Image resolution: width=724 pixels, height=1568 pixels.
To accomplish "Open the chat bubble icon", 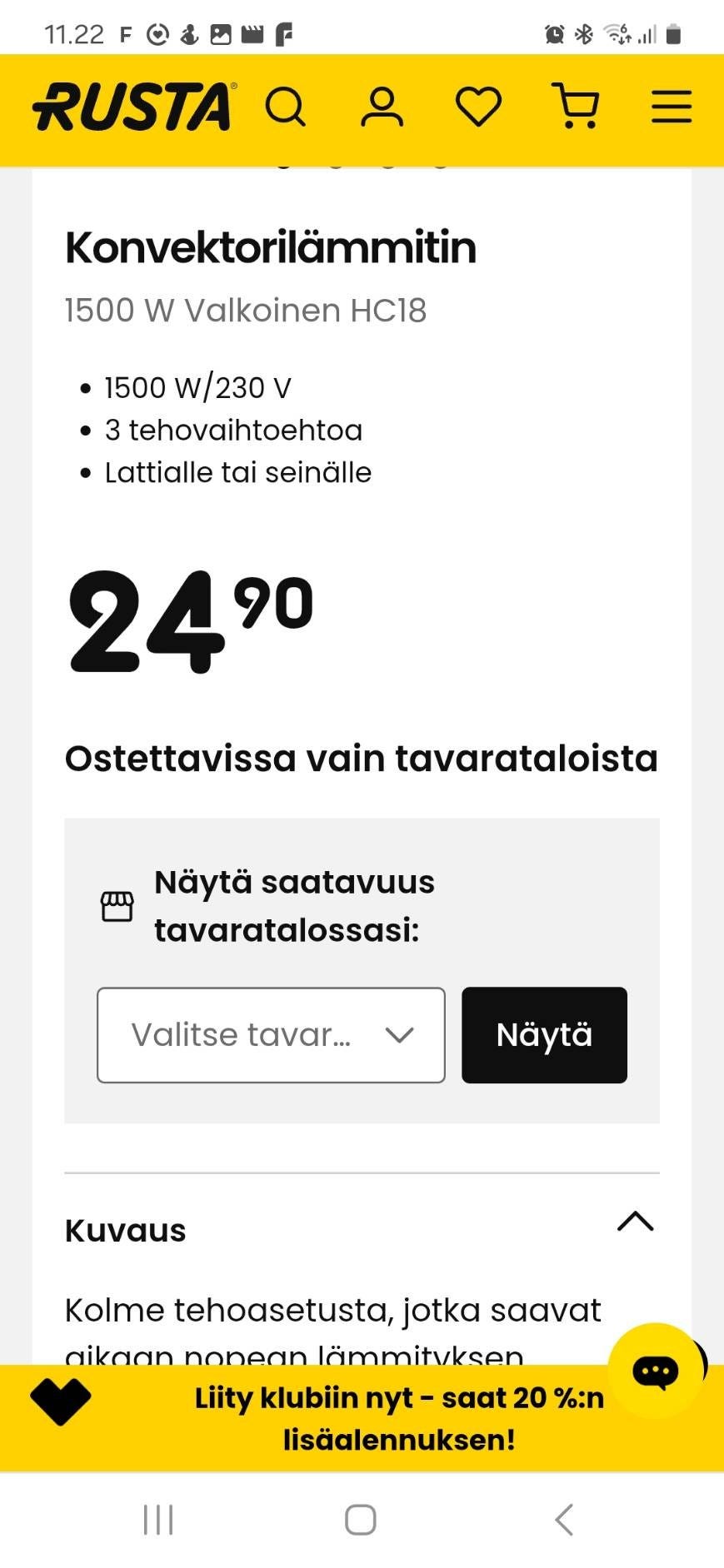I will click(655, 1370).
